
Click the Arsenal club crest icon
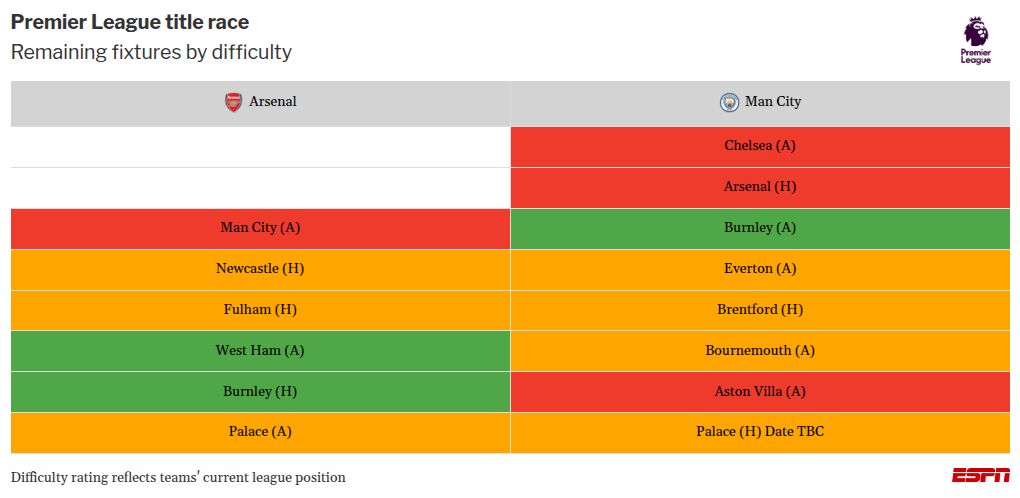(233, 102)
